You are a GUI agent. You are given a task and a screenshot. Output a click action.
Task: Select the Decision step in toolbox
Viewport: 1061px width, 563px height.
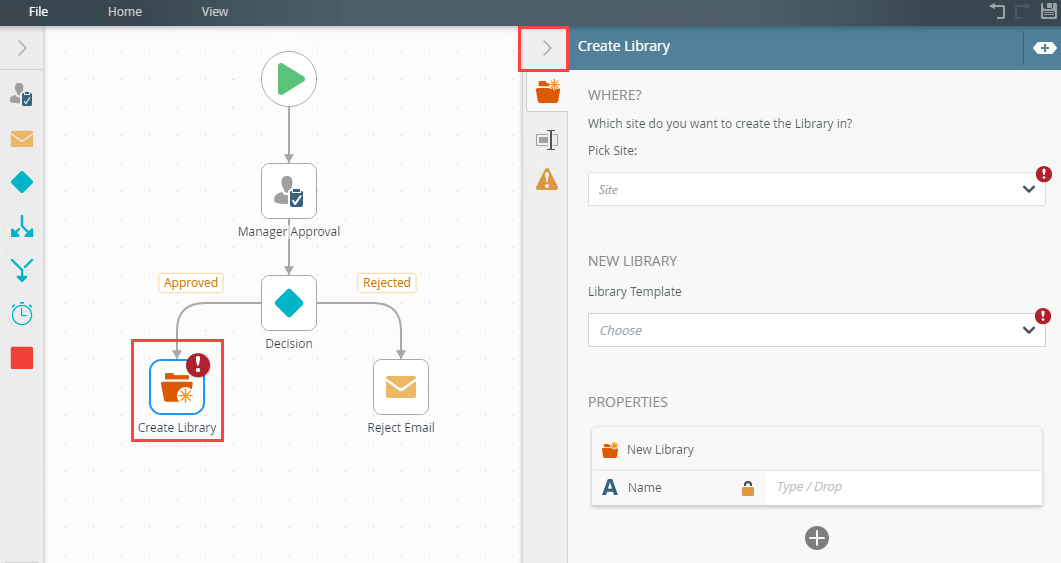(x=22, y=182)
